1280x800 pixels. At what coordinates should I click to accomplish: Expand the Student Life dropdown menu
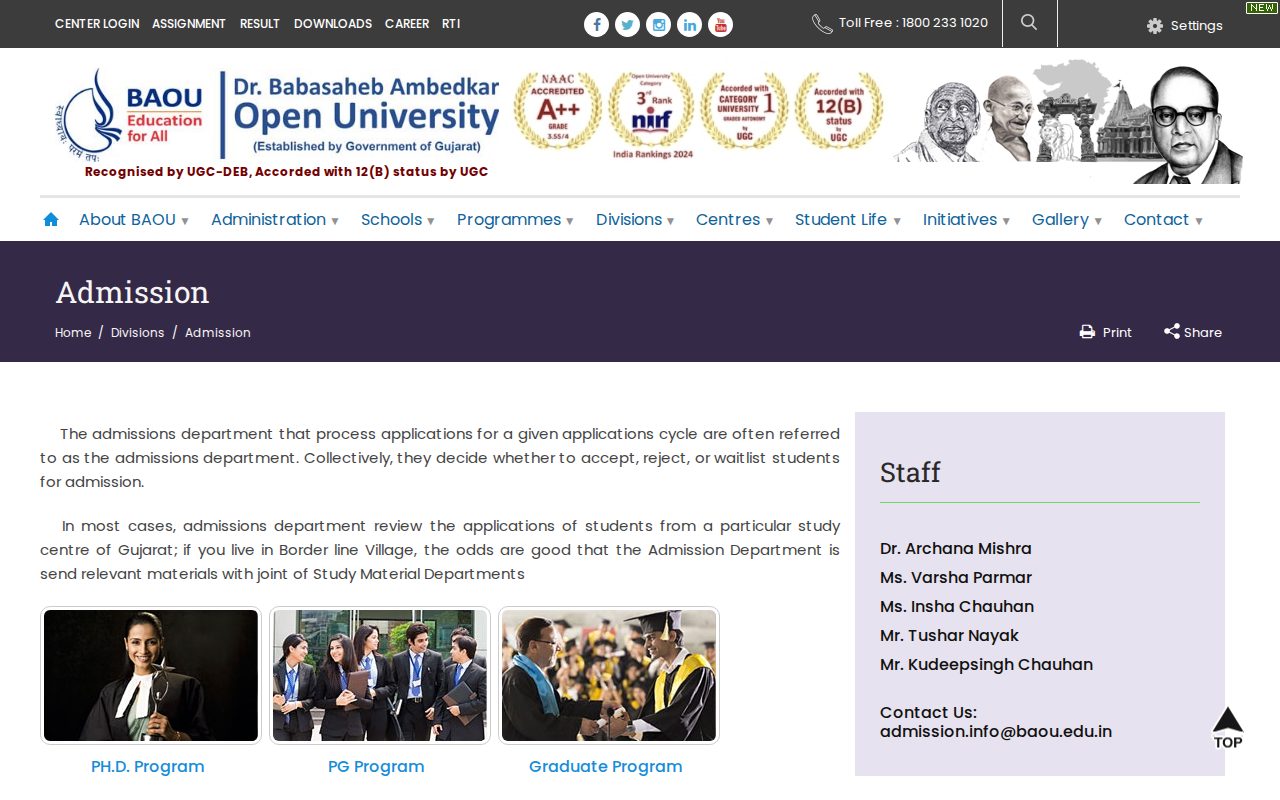pyautogui.click(x=848, y=220)
